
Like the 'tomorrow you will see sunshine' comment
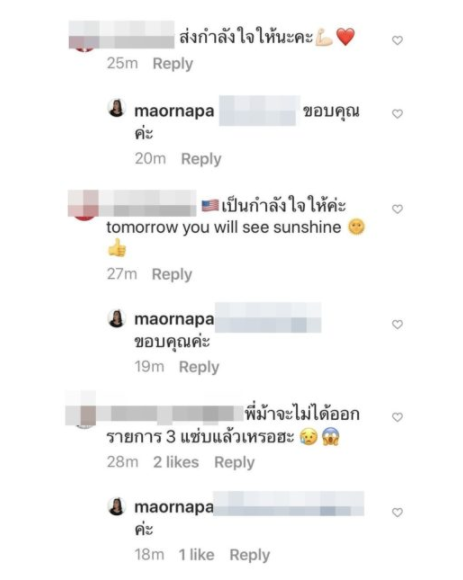pos(397,209)
